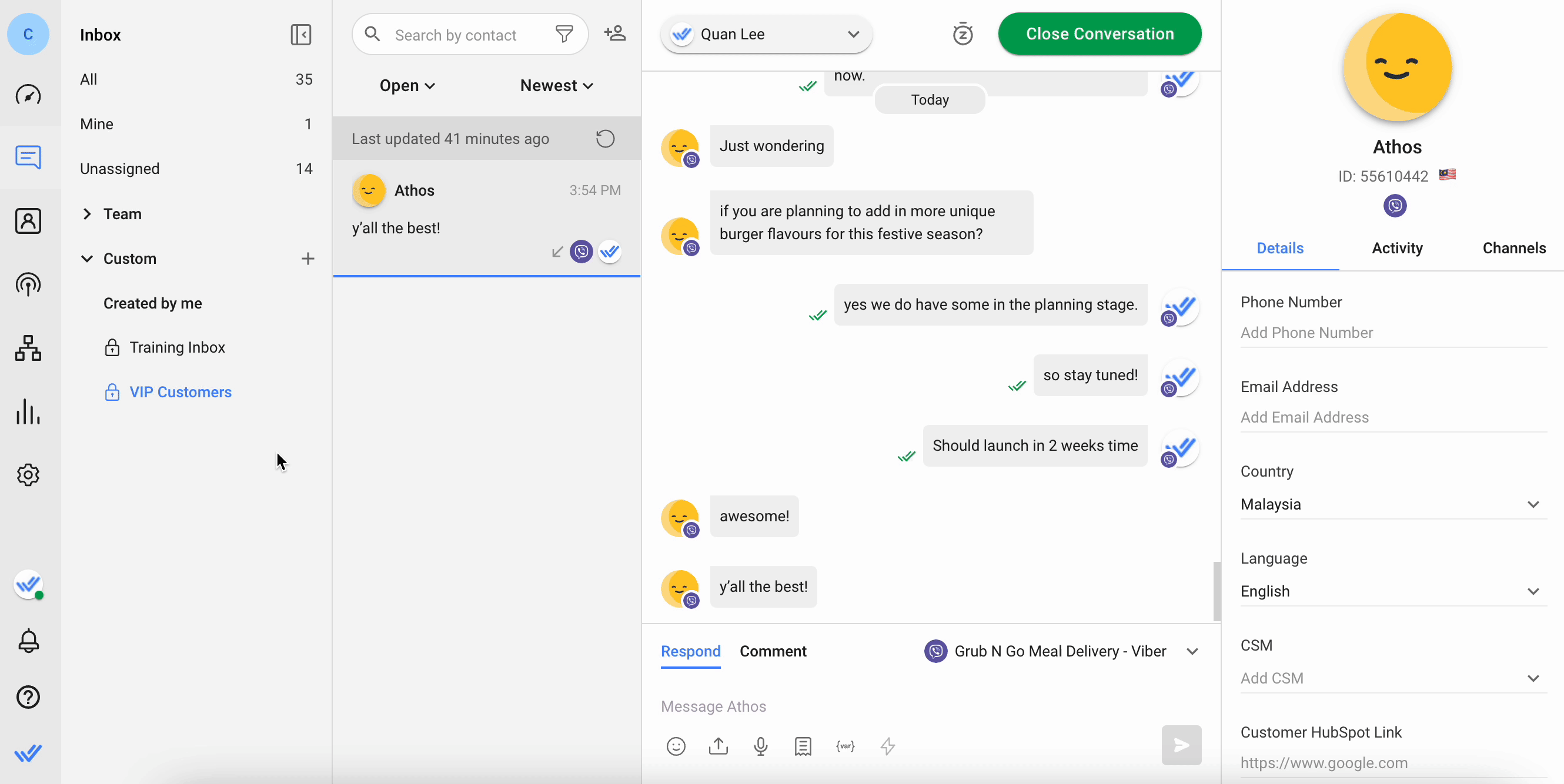The width and height of the screenshot is (1564, 784).
Task: Add a new custom inbox
Action: pyautogui.click(x=308, y=259)
